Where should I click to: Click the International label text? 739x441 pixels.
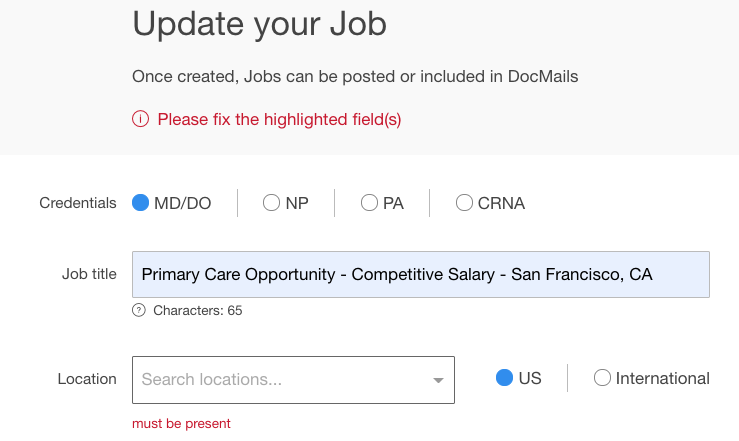[663, 378]
